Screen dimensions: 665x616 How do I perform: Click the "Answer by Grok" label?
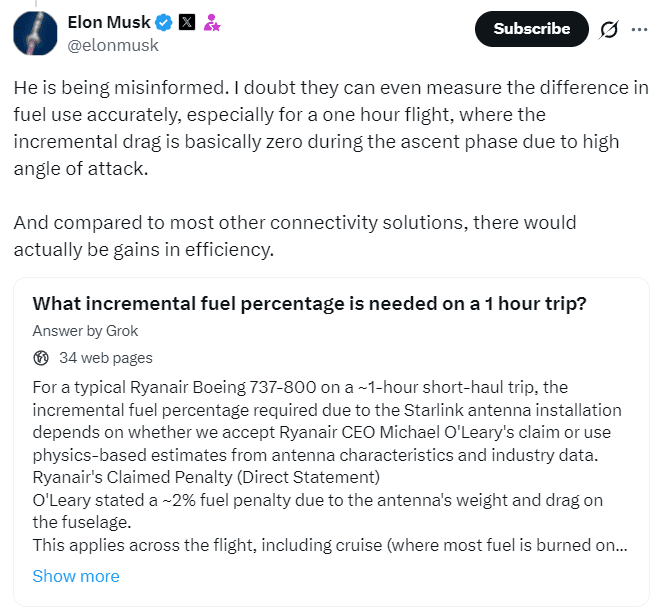click(x=85, y=330)
